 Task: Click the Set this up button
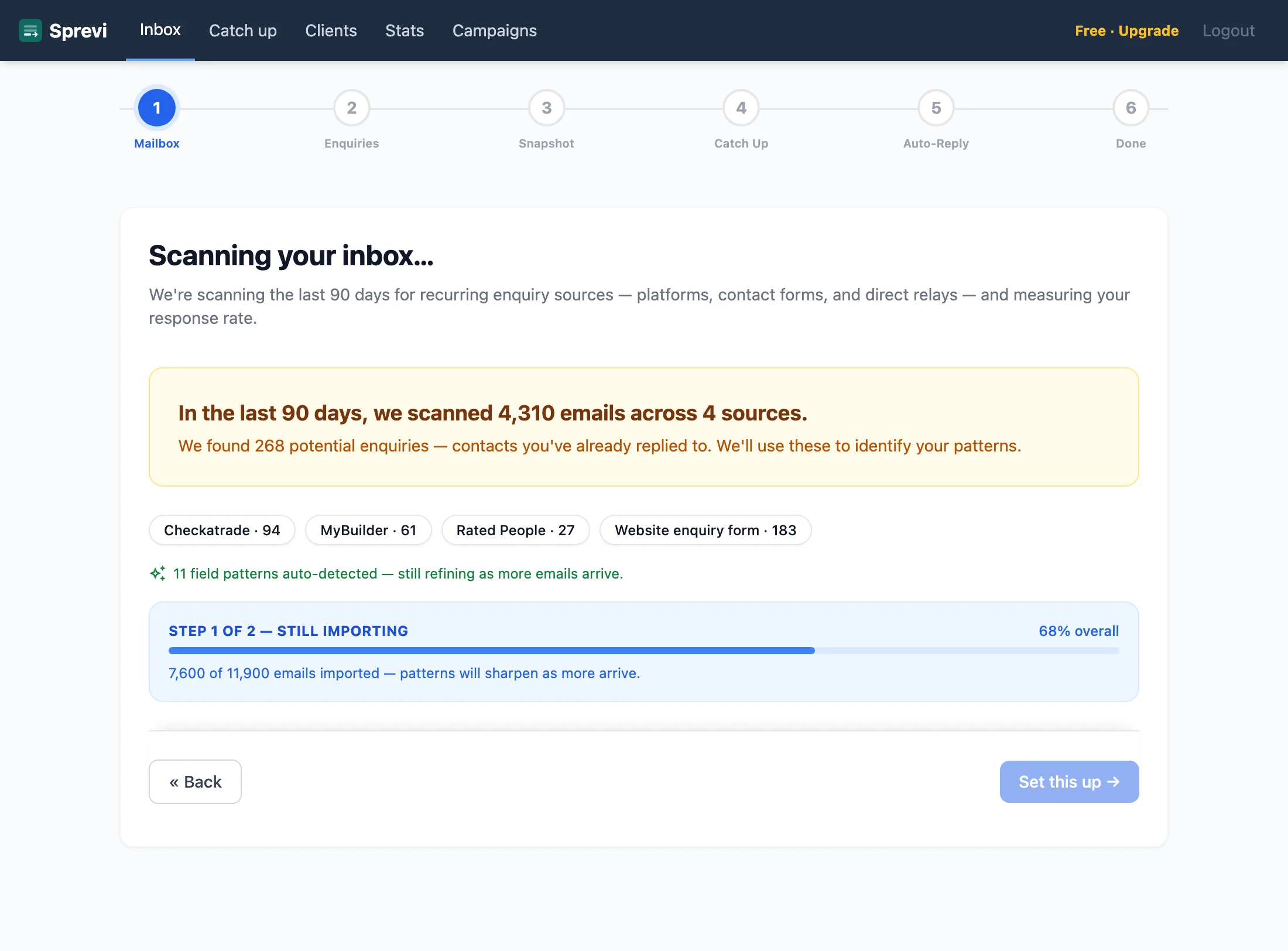1069,782
